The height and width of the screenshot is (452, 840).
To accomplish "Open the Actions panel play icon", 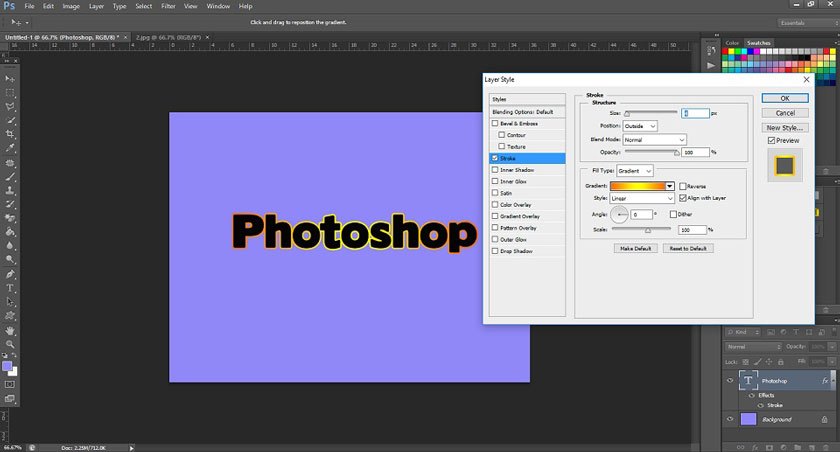I will click(711, 65).
